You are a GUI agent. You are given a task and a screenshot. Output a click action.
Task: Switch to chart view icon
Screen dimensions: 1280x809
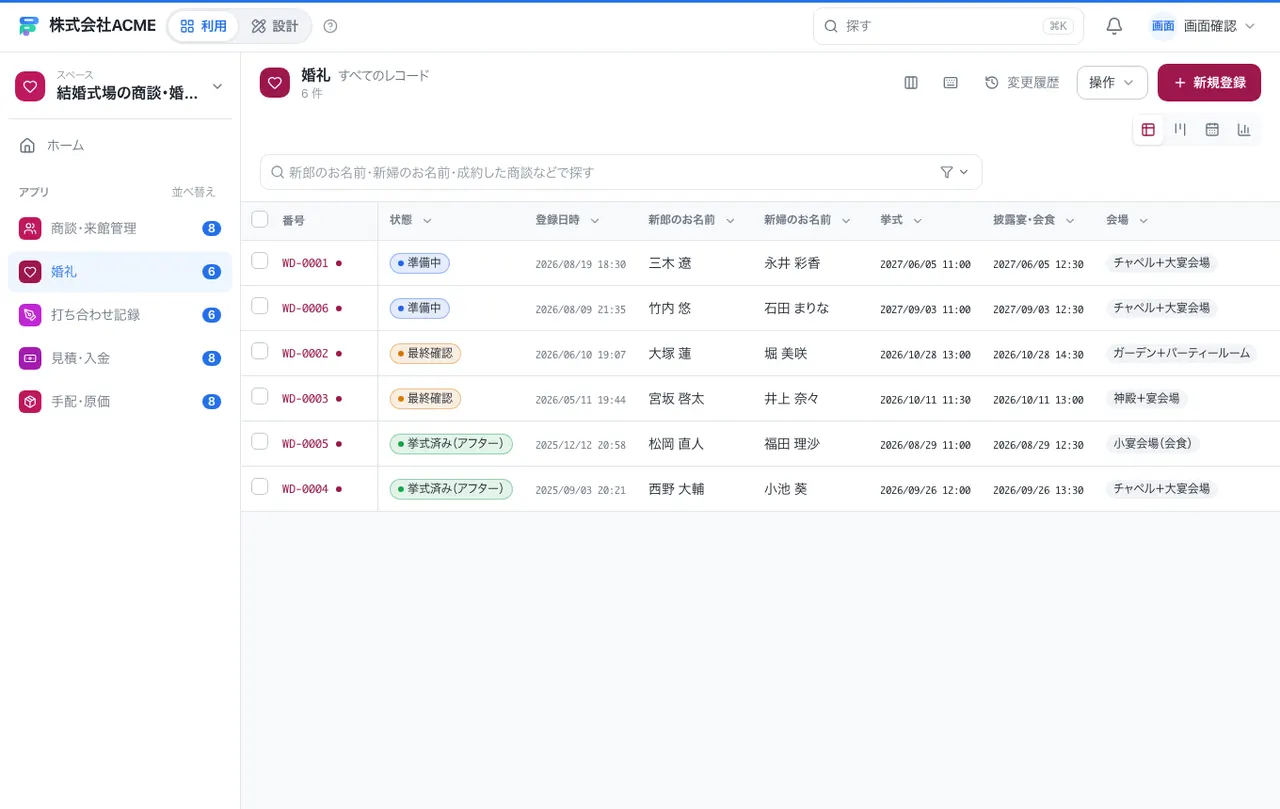tap(1244, 130)
